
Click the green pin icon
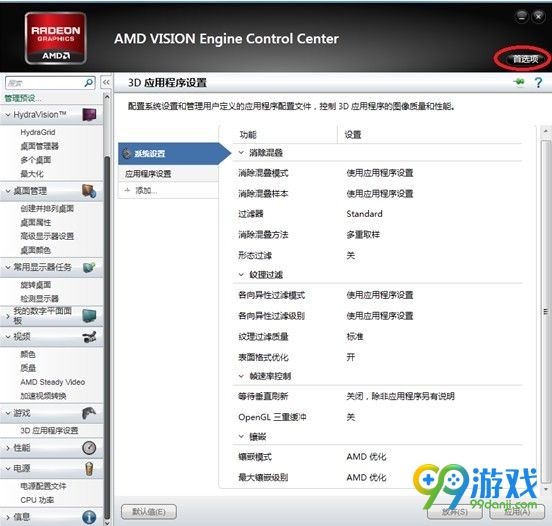coord(519,82)
